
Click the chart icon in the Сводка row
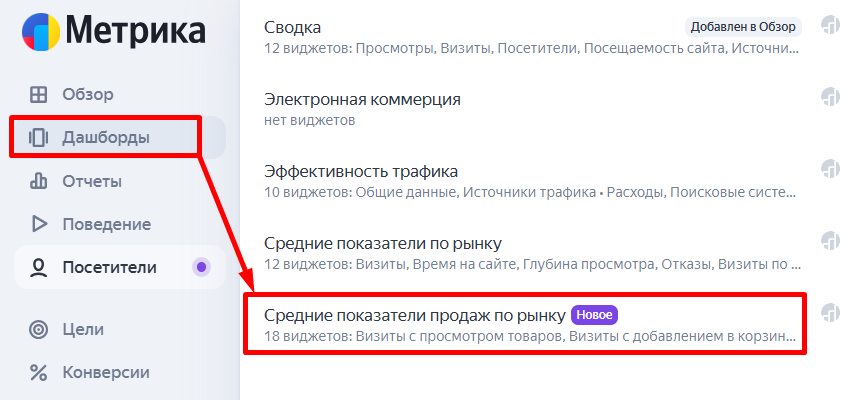829,25
